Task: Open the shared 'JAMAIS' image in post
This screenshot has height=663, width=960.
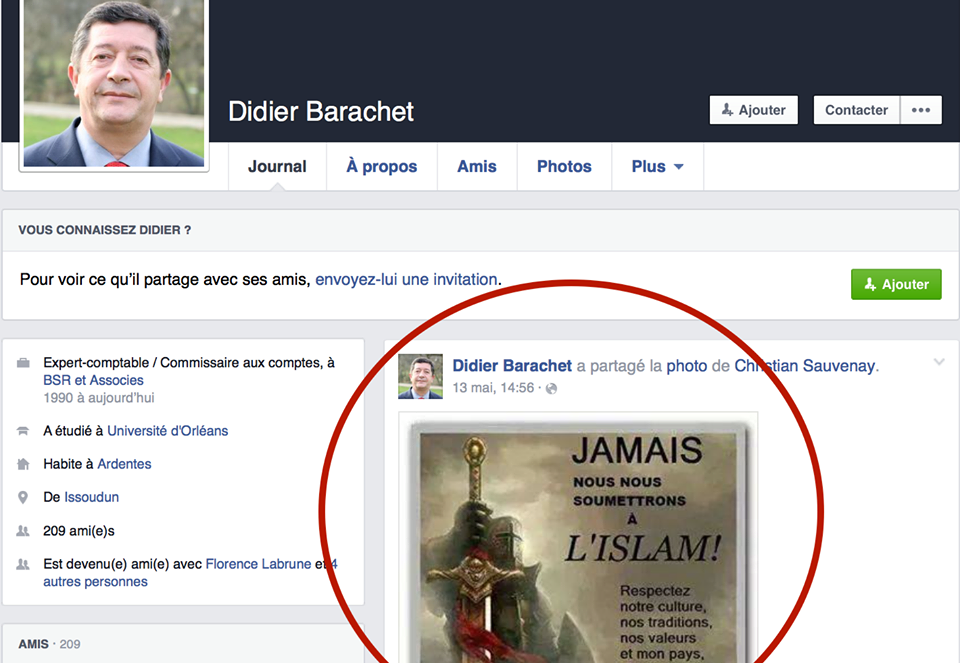Action: [x=578, y=539]
